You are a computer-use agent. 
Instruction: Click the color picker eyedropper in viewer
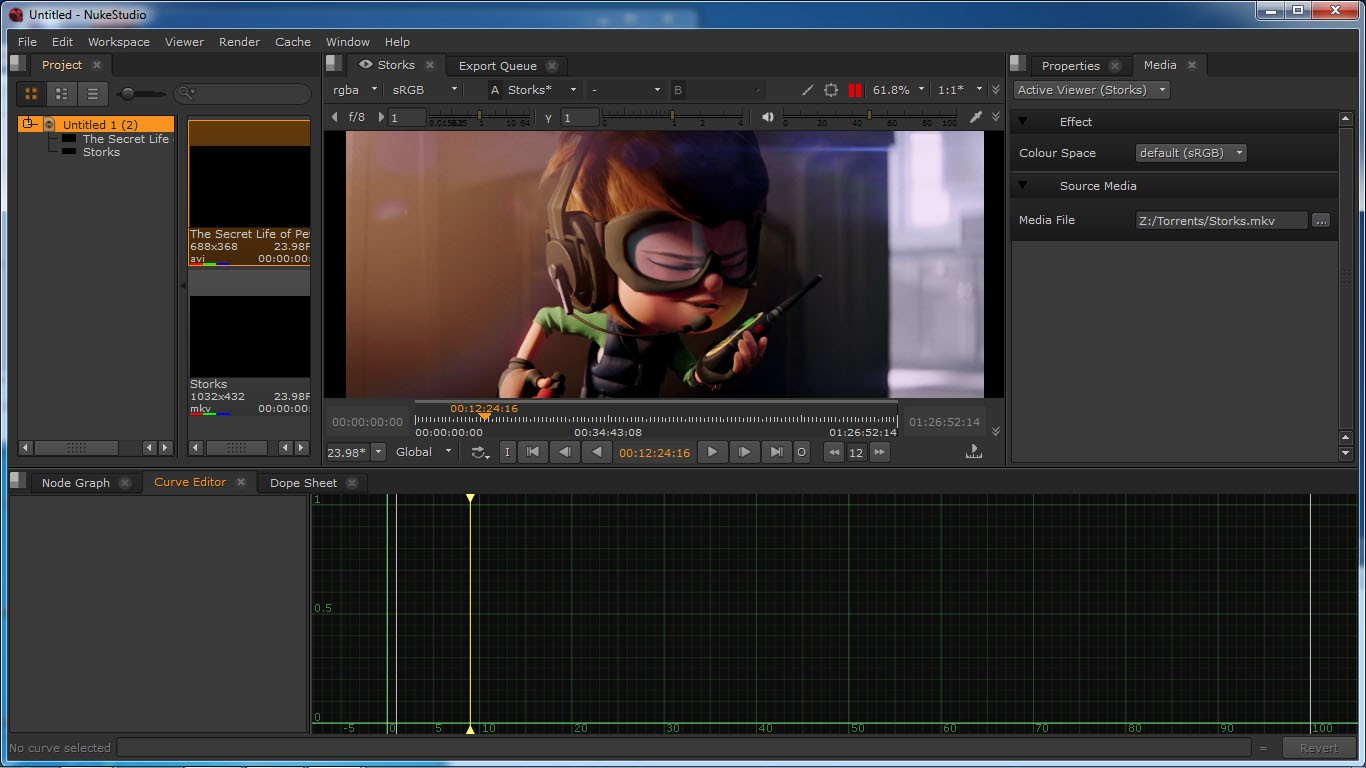click(x=976, y=117)
